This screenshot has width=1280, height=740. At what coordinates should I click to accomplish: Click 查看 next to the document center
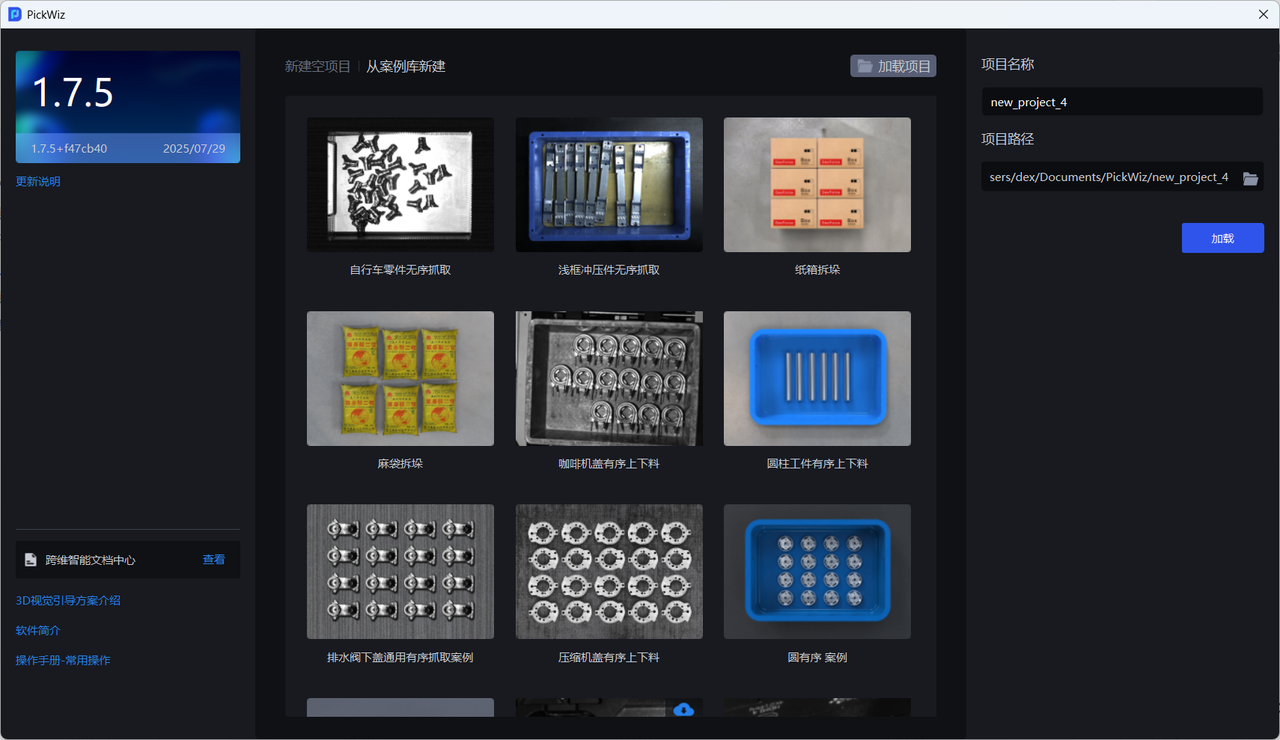point(214,560)
